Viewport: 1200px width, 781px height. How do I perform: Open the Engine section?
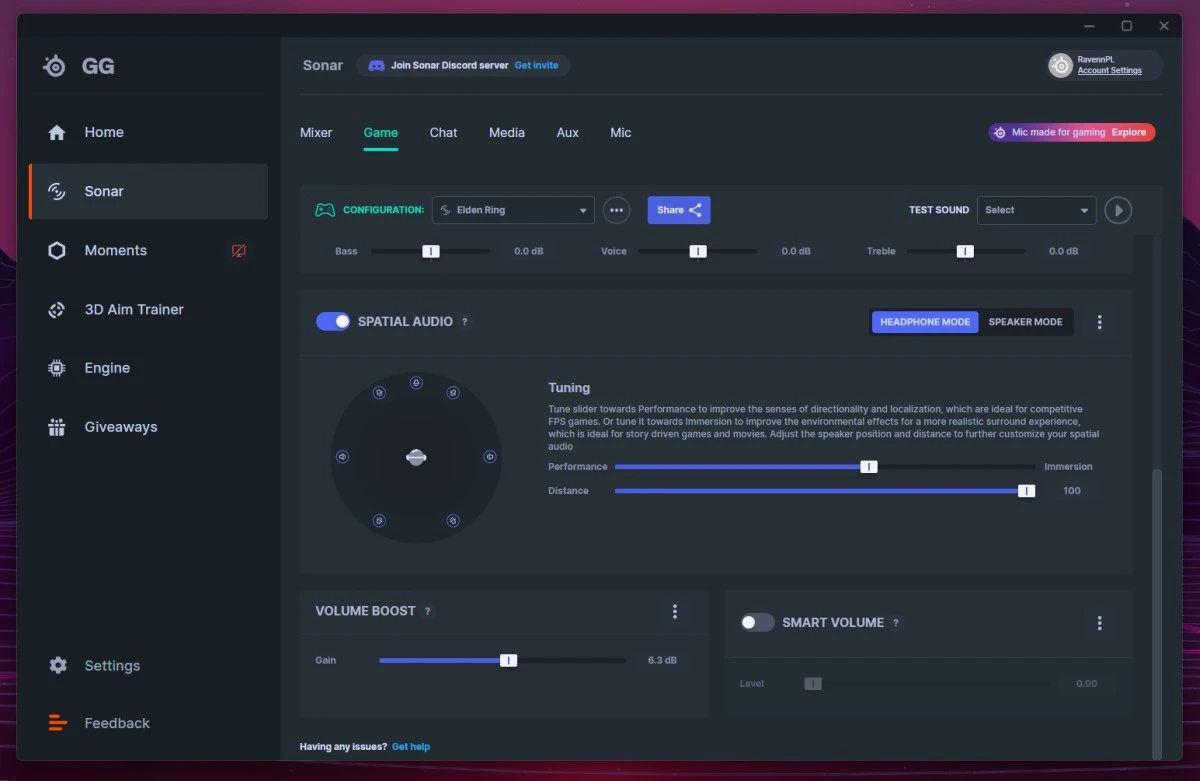107,368
